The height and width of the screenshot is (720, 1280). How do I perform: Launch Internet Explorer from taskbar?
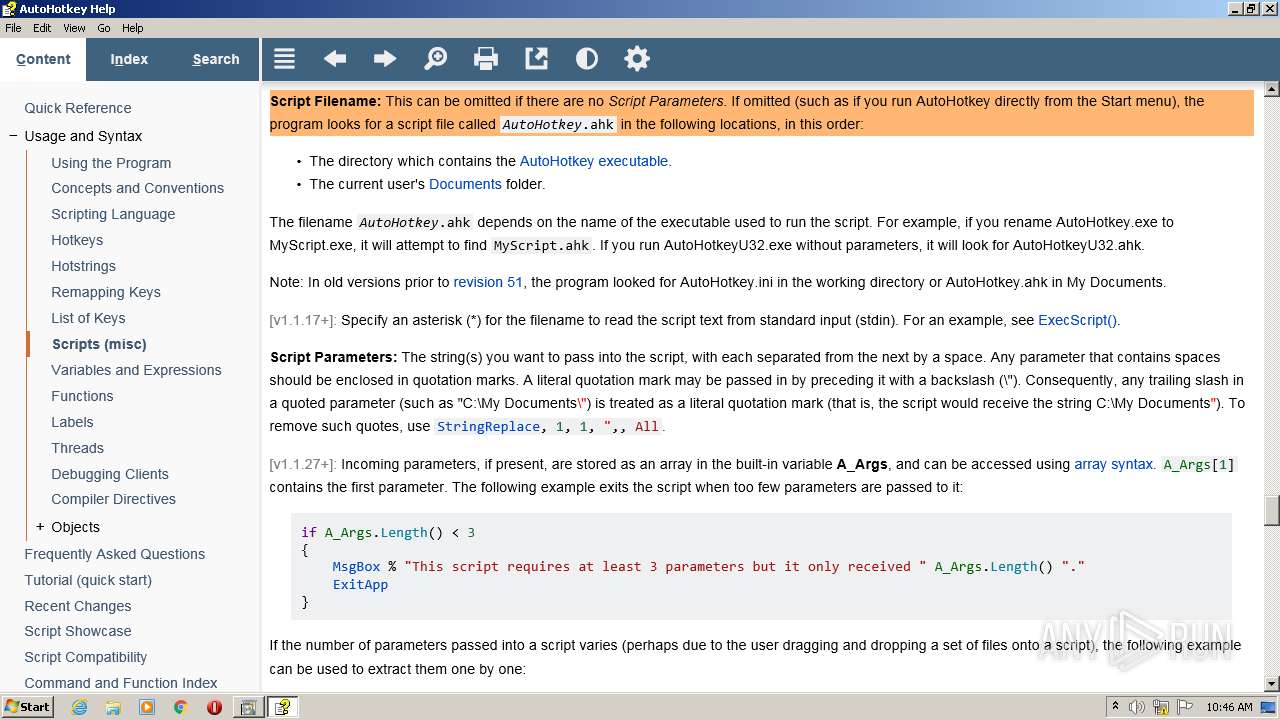(x=79, y=707)
